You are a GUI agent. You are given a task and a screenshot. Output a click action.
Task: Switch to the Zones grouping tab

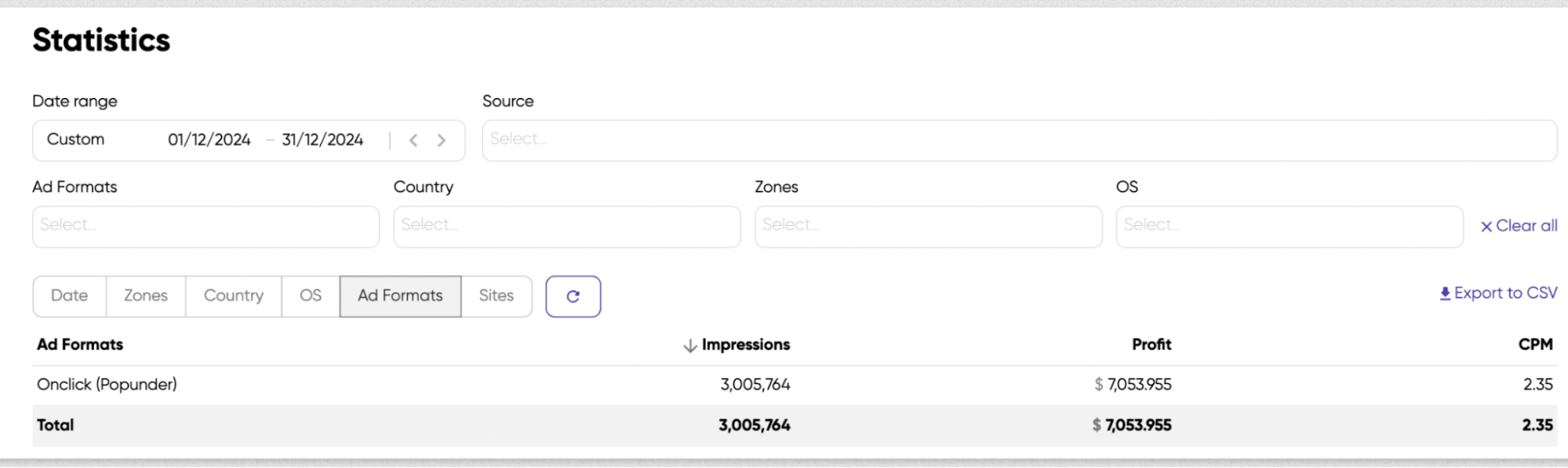point(146,296)
